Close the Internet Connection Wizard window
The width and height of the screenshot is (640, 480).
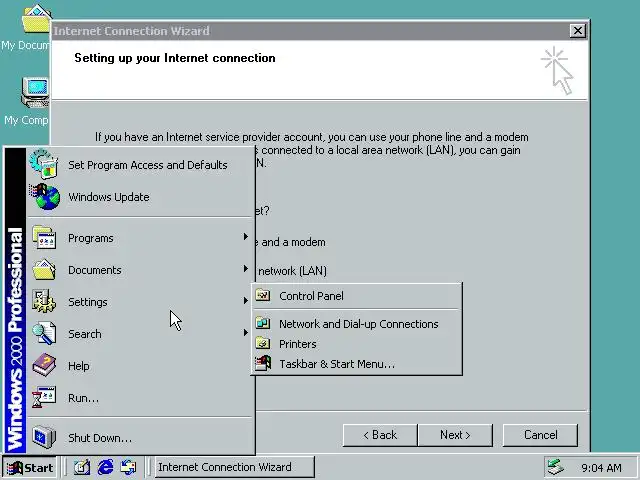pyautogui.click(x=578, y=31)
